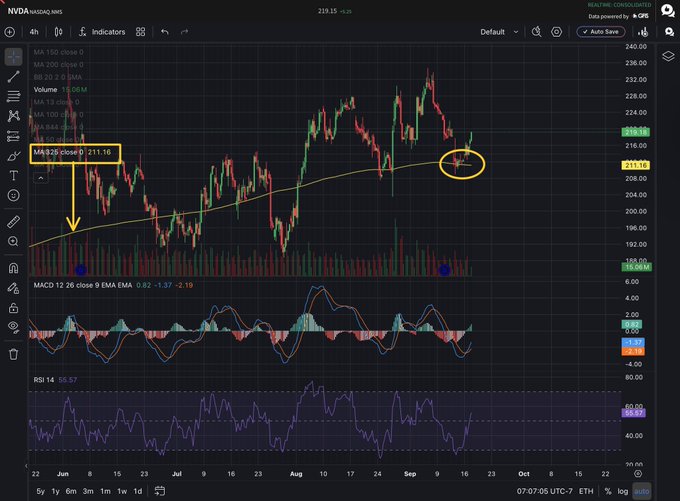The height and width of the screenshot is (501, 680).
Task: Open the layers object tree icon
Action: (x=668, y=56)
